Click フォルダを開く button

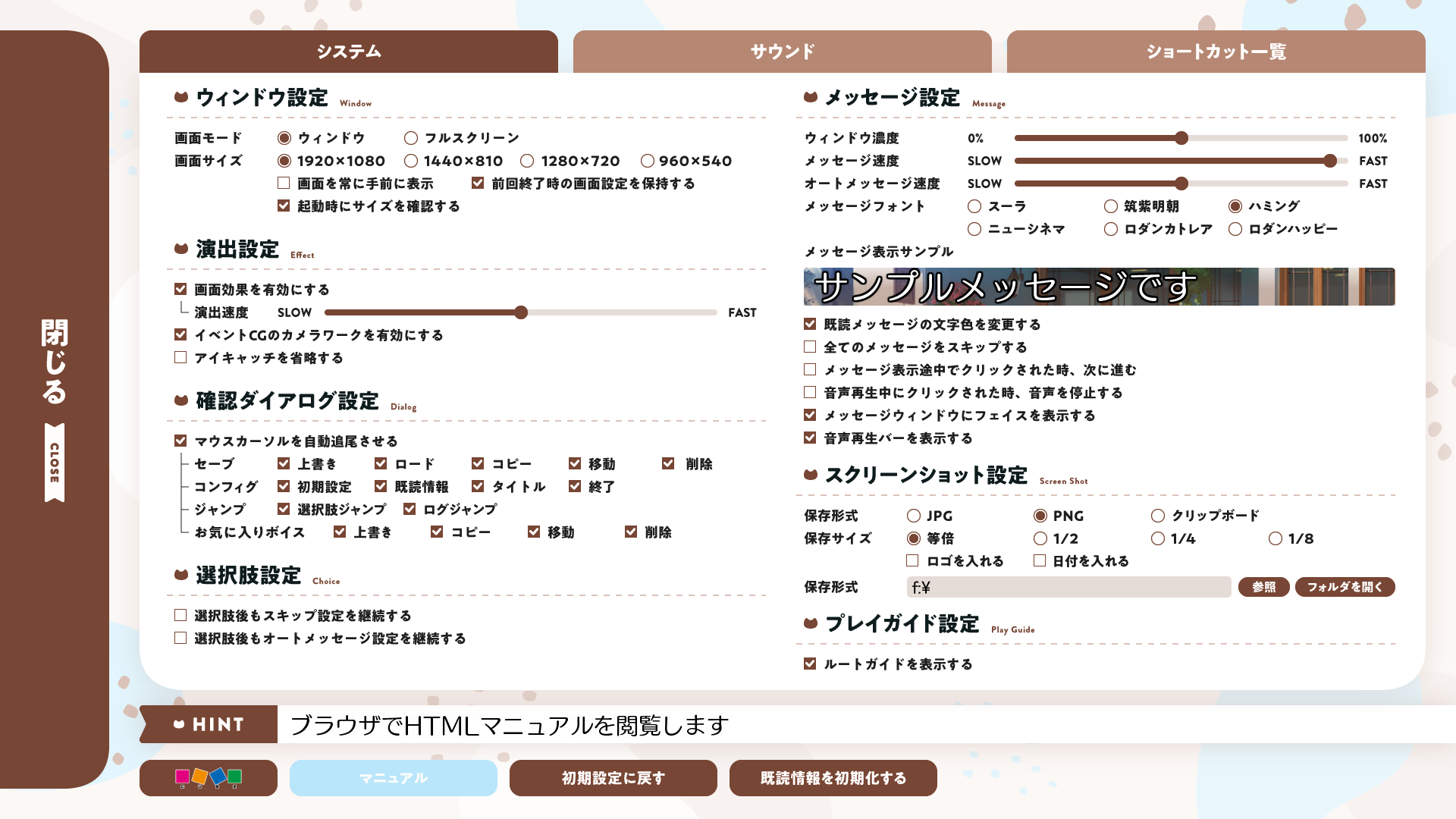pyautogui.click(x=1345, y=587)
